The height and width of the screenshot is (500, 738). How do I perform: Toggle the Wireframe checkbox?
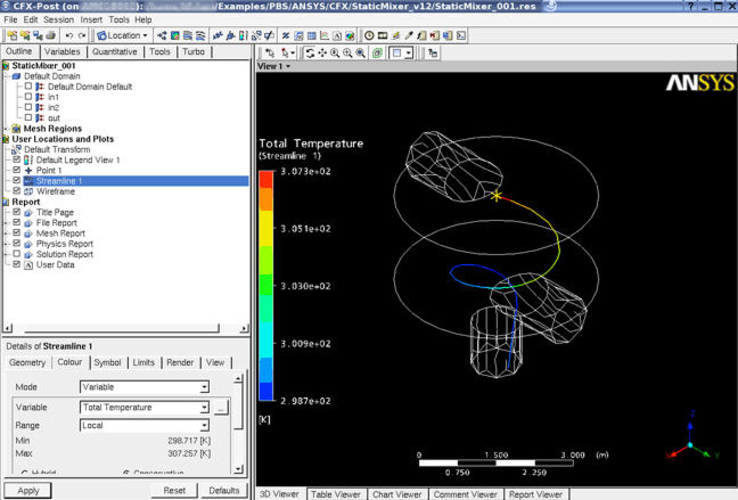pyautogui.click(x=16, y=191)
